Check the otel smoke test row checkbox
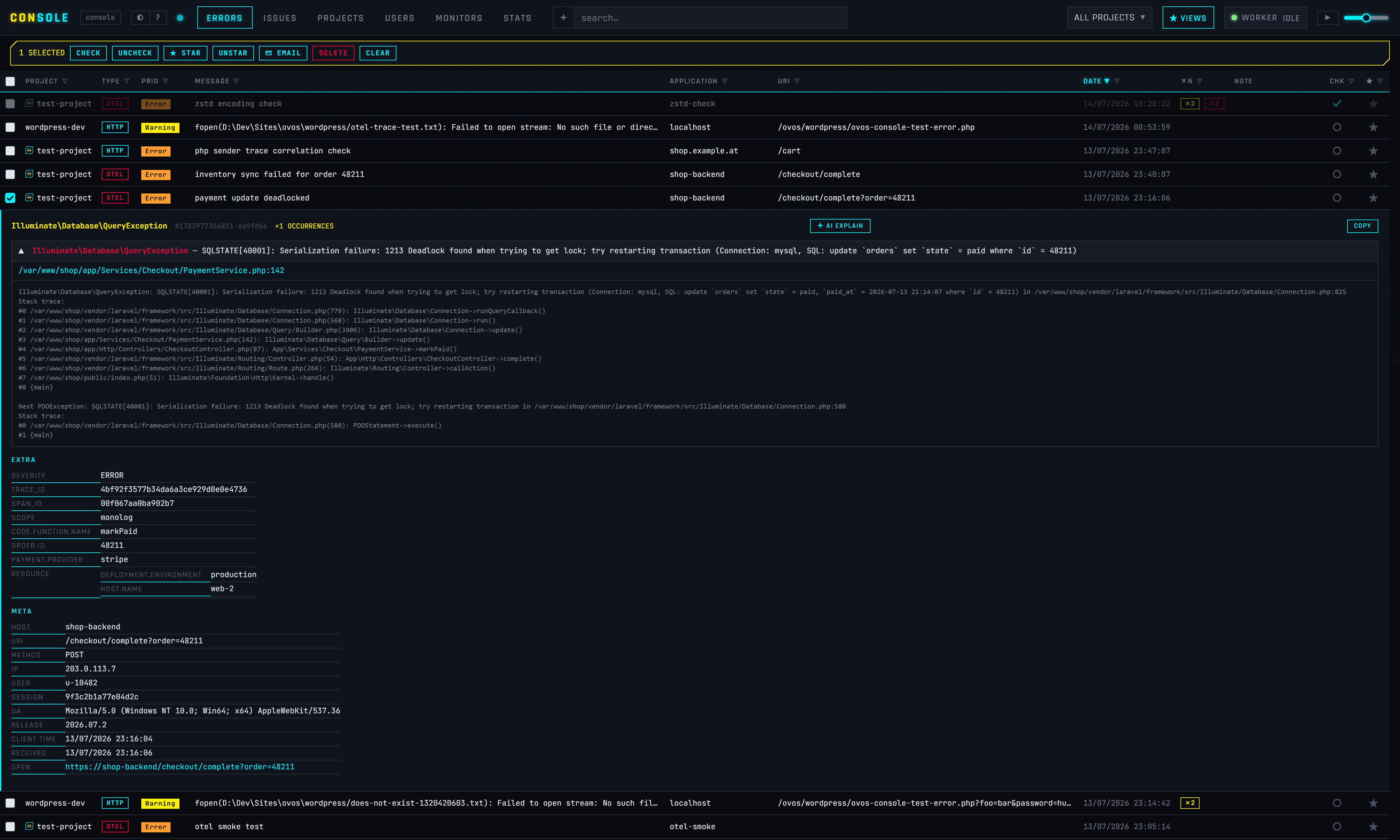This screenshot has width=1400, height=840. [x=10, y=827]
